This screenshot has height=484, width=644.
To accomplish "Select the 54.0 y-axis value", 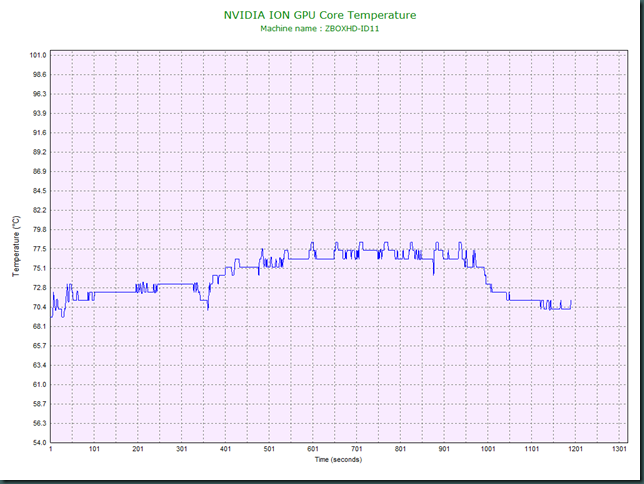I will tap(39, 443).
